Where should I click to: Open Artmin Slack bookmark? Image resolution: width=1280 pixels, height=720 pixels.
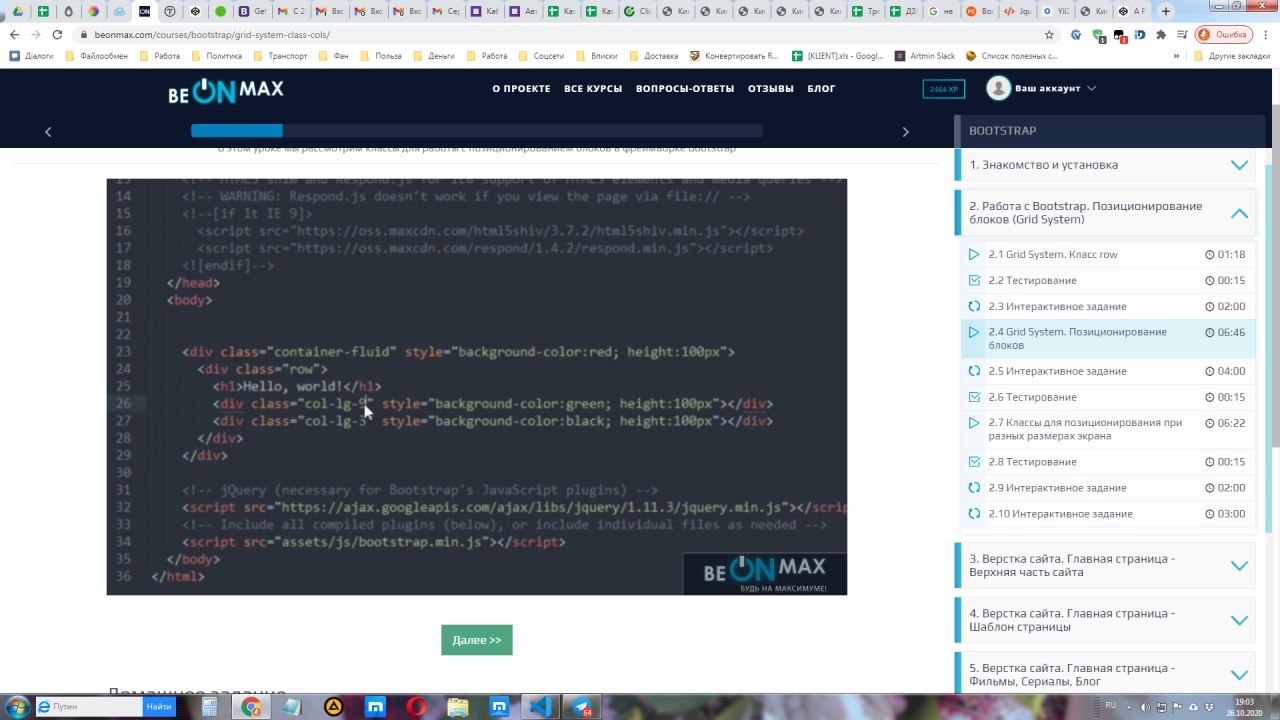pyautogui.click(x=925, y=56)
